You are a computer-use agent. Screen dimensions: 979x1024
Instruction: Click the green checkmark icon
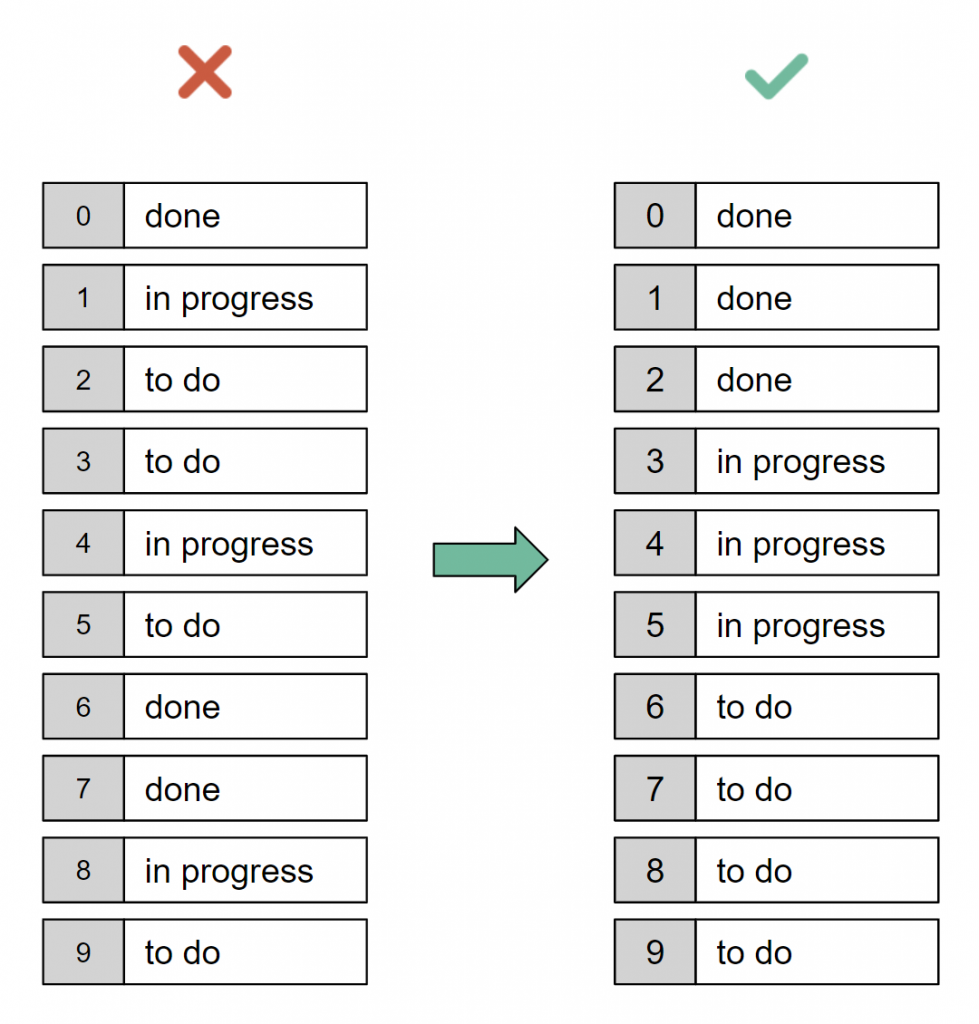click(x=777, y=76)
